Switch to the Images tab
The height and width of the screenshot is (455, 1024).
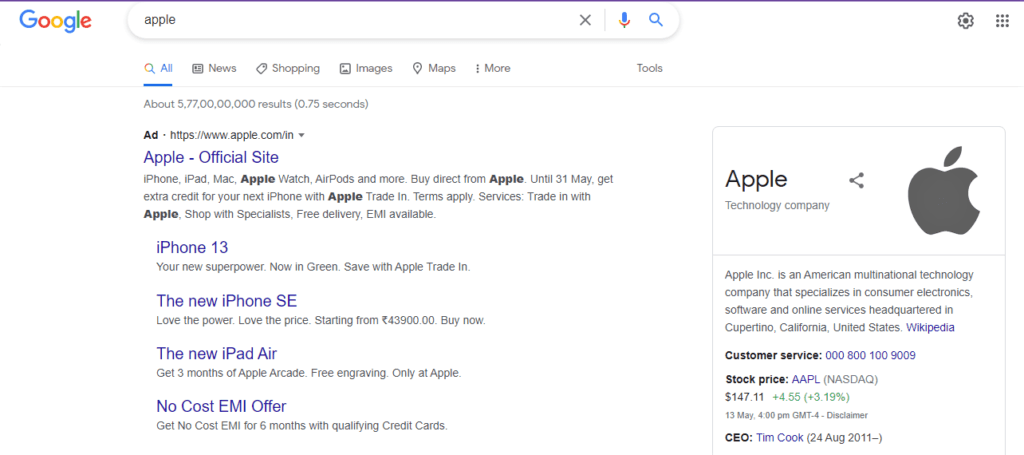(366, 68)
